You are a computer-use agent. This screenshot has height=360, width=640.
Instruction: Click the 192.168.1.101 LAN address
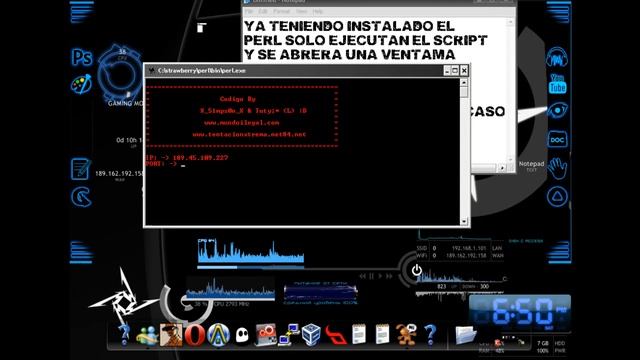coord(469,248)
